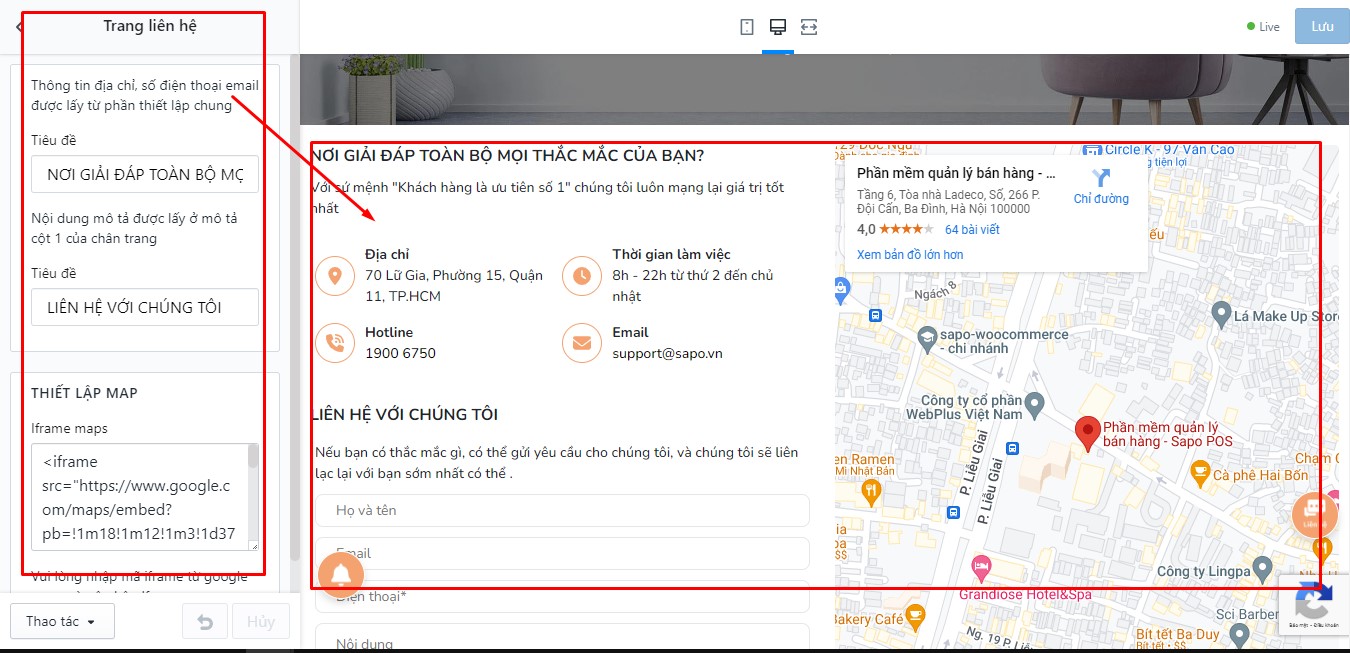1350x653 pixels.
Task: Open Xem bản đồ lớn hơn link
Action: click(910, 255)
